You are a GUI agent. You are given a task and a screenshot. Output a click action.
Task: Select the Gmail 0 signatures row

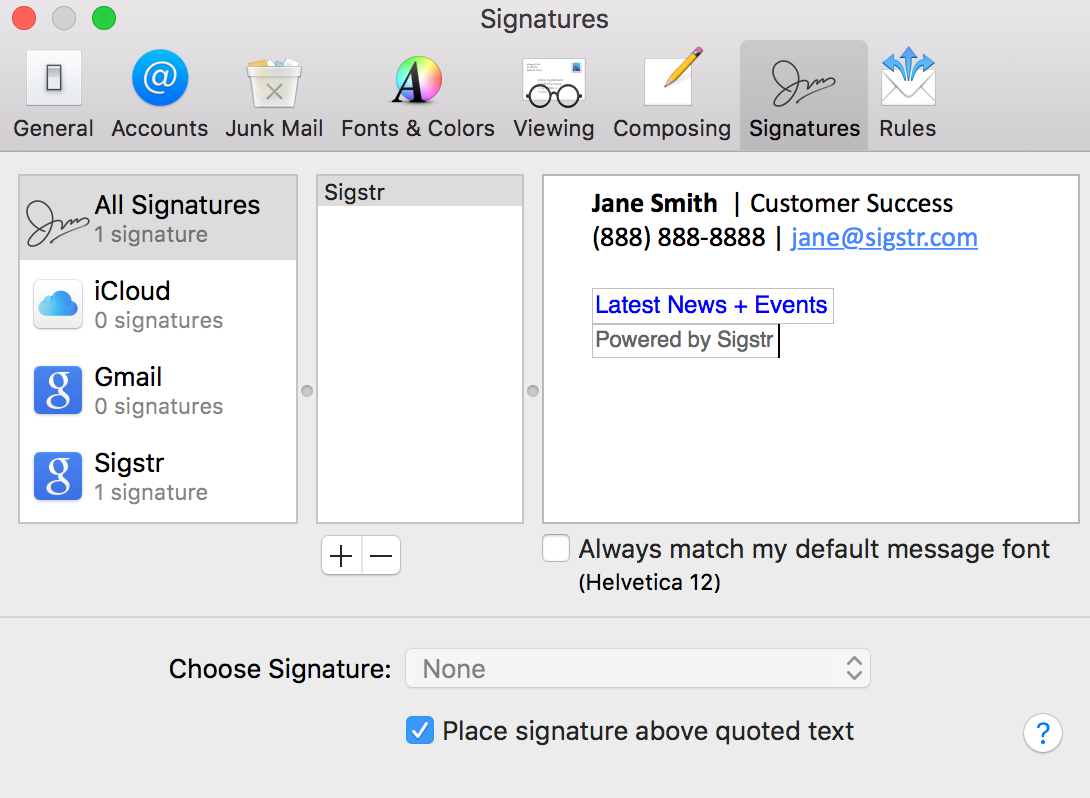tap(158, 390)
